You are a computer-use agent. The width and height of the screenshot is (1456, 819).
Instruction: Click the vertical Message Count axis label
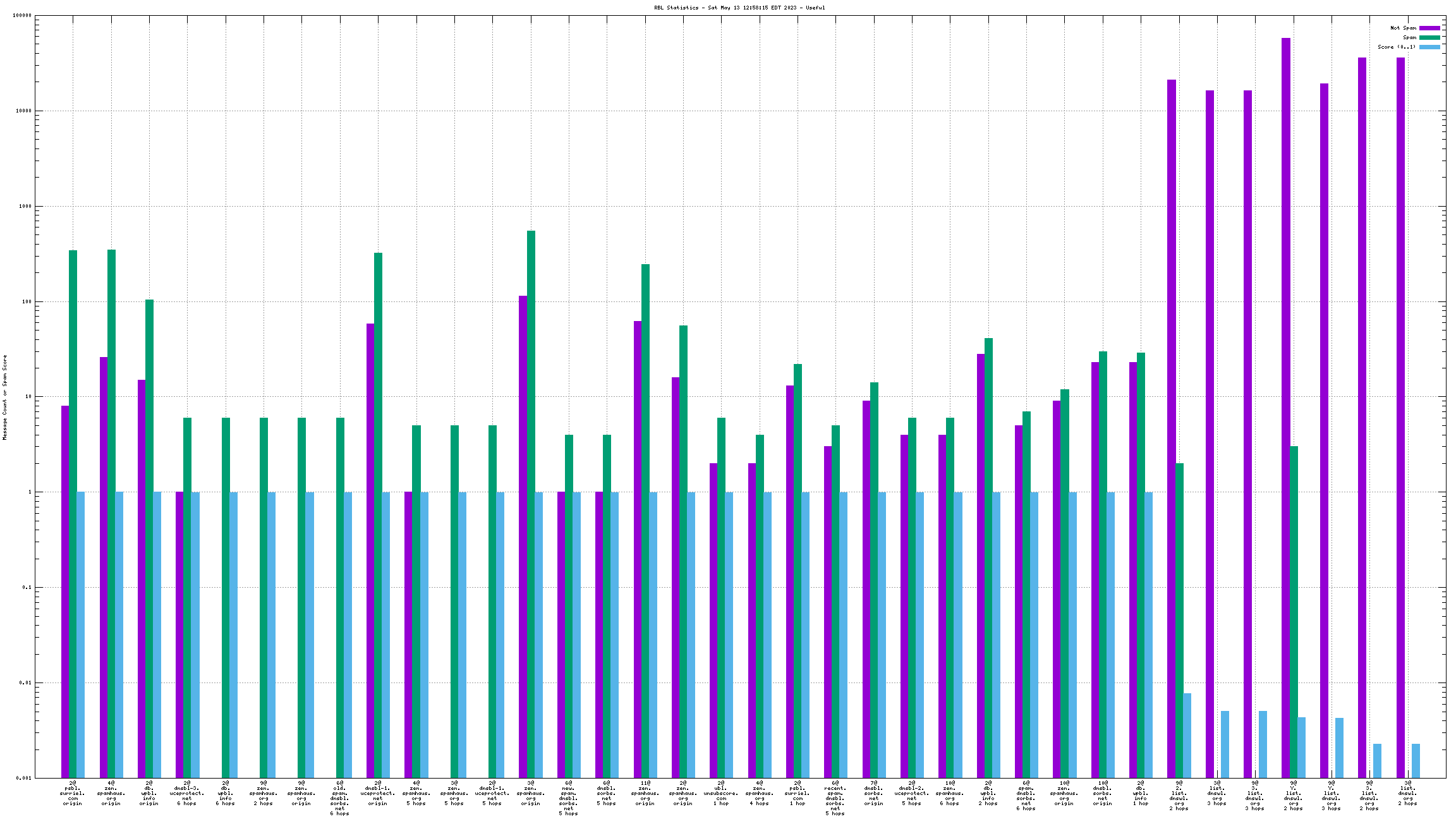pyautogui.click(x=4, y=397)
